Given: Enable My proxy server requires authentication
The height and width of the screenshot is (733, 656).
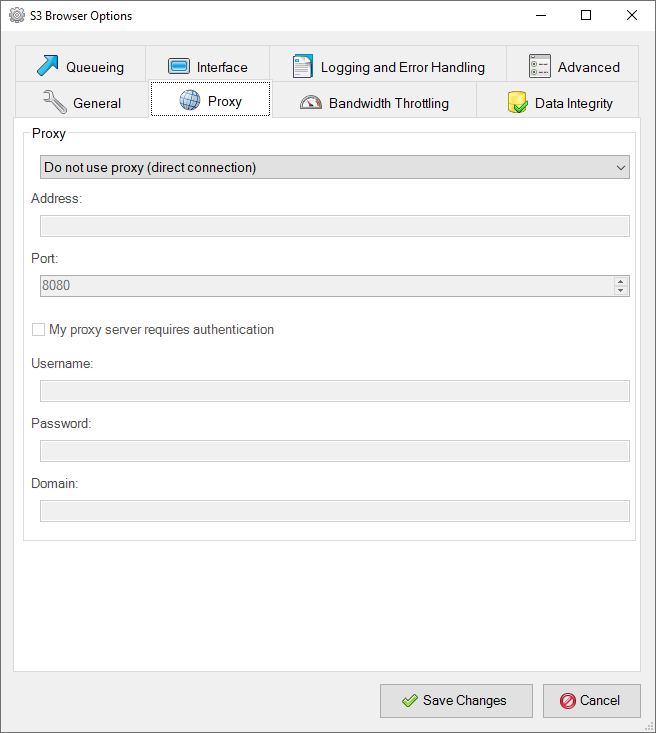Looking at the screenshot, I should (38, 330).
